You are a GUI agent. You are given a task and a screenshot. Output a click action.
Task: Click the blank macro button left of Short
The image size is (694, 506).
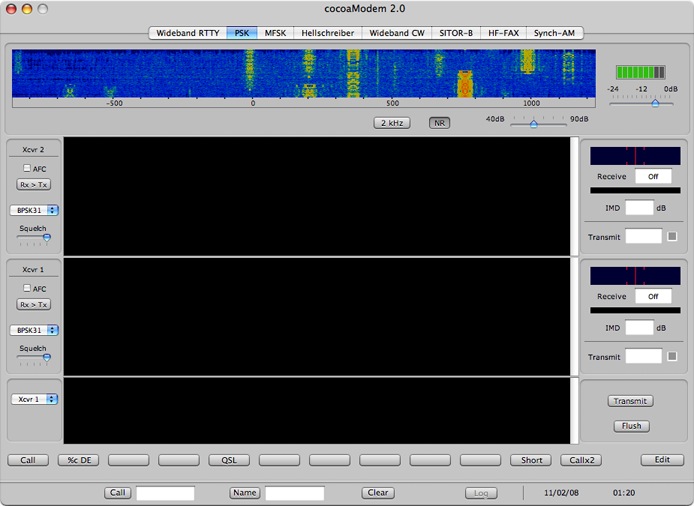481,460
